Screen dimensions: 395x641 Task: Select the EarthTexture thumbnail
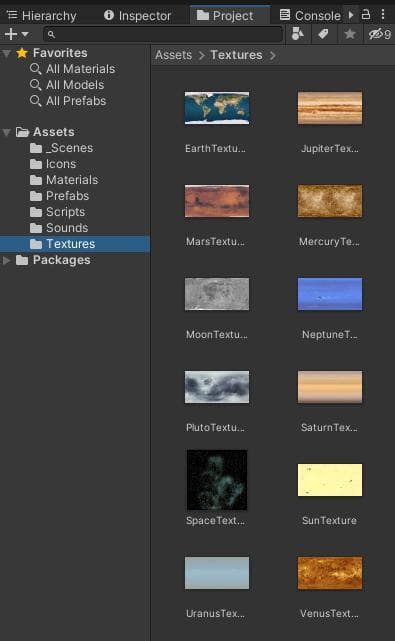click(x=217, y=108)
